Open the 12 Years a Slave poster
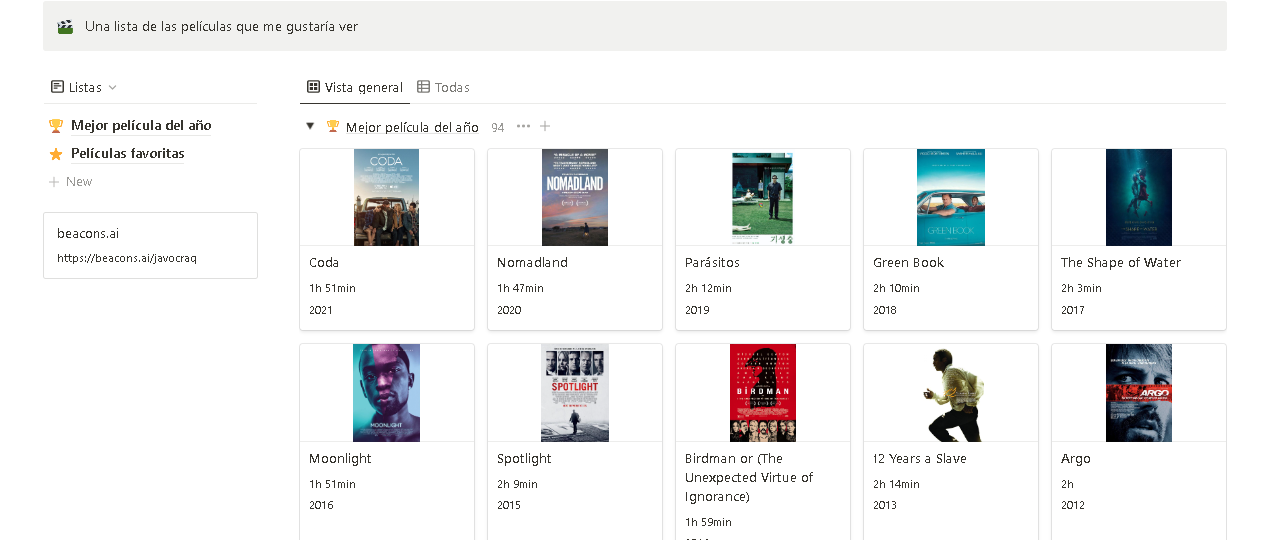Viewport: 1280px width, 540px height. (951, 393)
